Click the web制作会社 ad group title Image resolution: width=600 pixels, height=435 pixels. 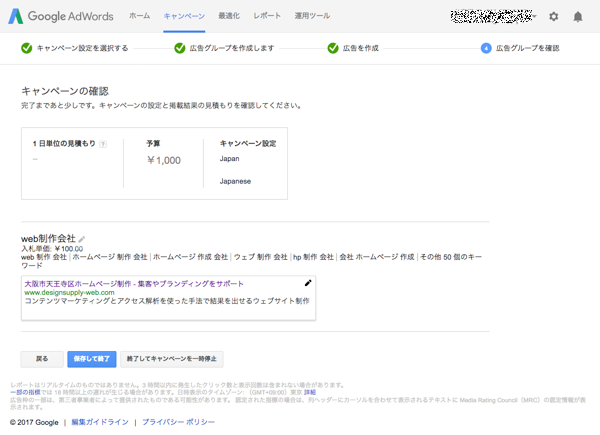pos(48,239)
